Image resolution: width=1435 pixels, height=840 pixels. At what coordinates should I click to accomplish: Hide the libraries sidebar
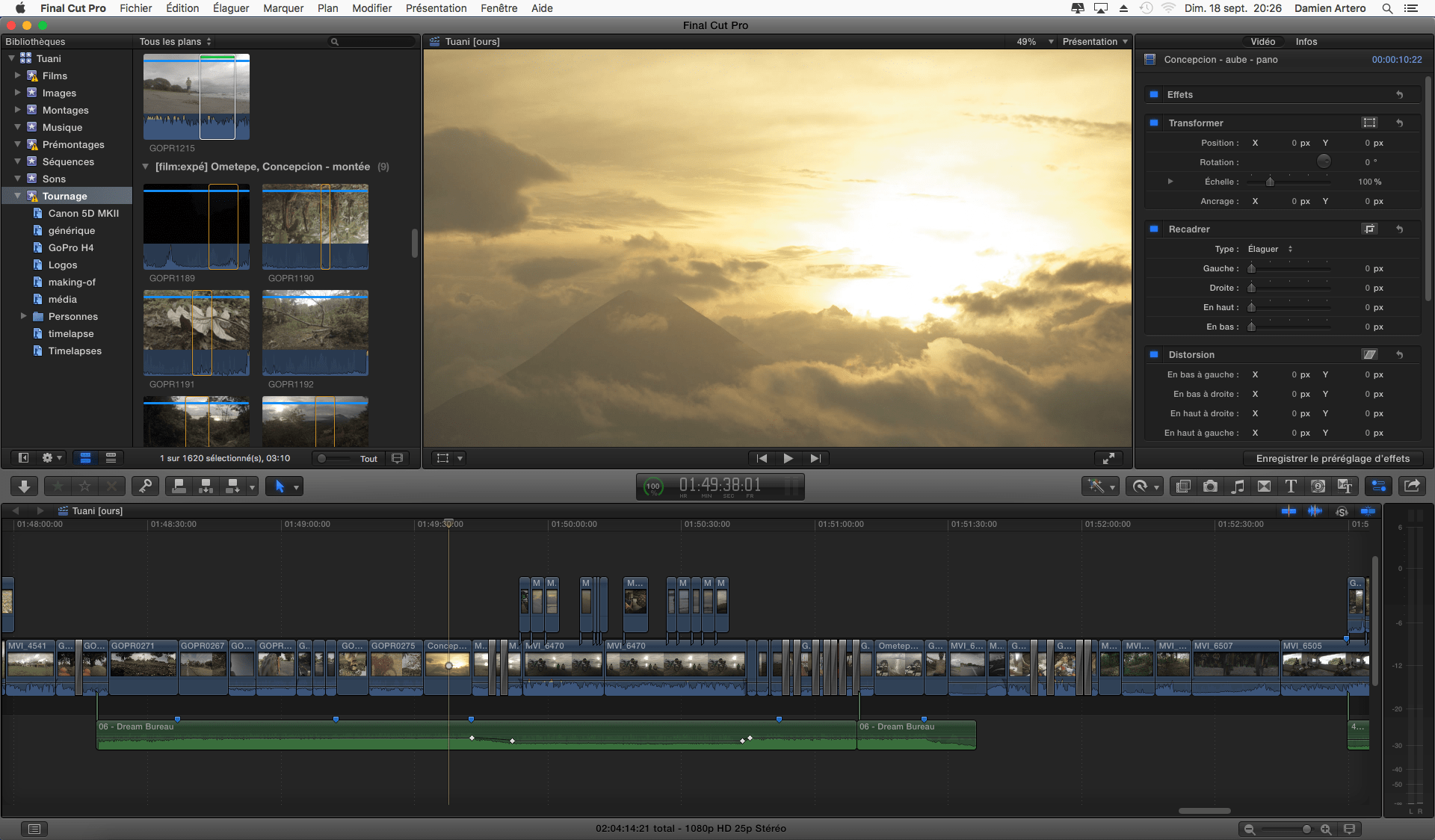[23, 458]
